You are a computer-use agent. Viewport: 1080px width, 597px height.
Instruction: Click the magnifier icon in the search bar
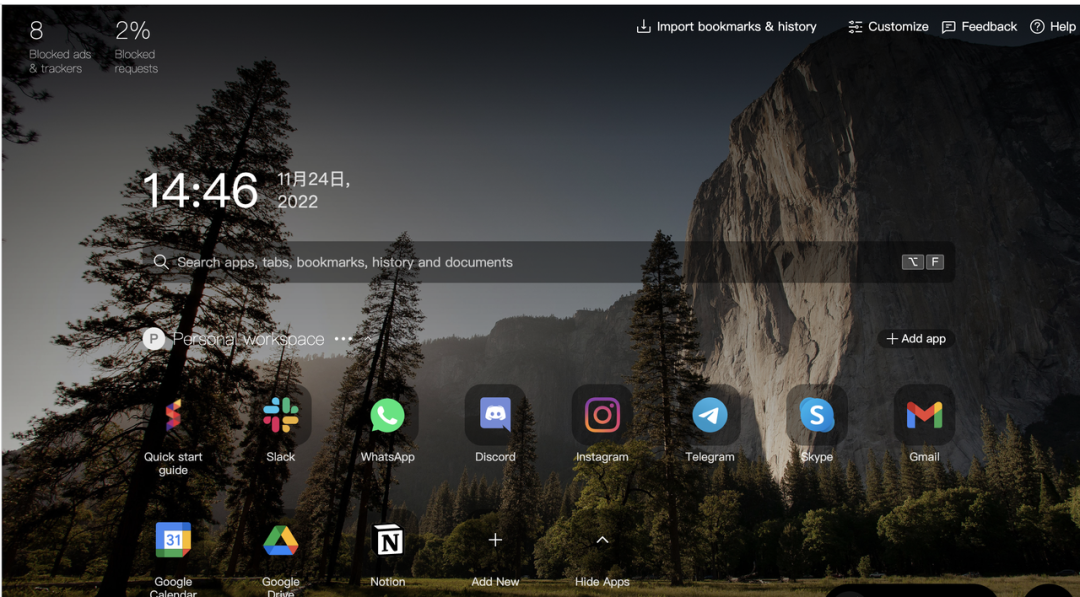pyautogui.click(x=160, y=262)
